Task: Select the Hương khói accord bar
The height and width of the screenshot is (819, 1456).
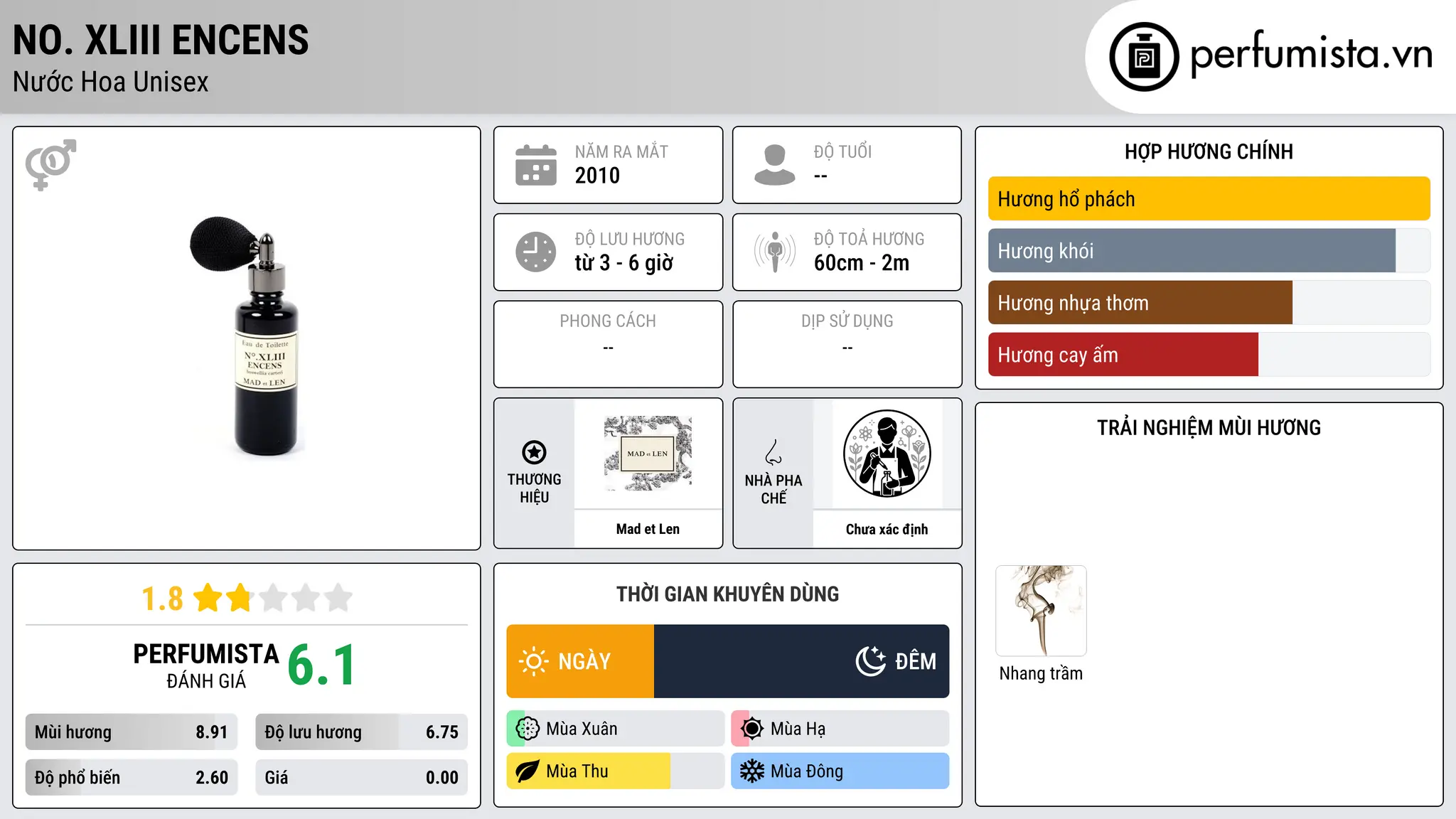Action: click(1209, 251)
